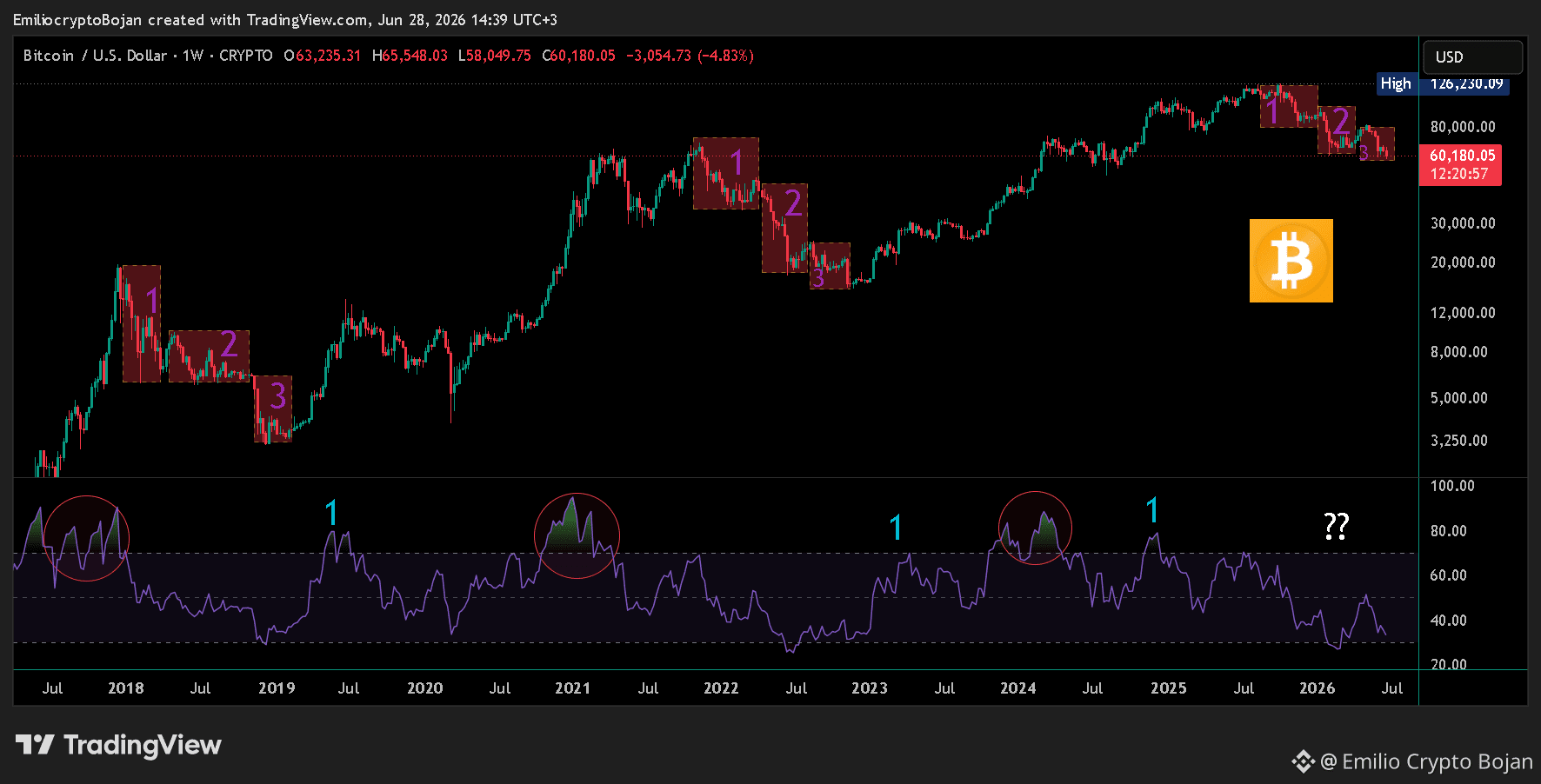Click the 20,000.00 price axis label

(1463, 262)
